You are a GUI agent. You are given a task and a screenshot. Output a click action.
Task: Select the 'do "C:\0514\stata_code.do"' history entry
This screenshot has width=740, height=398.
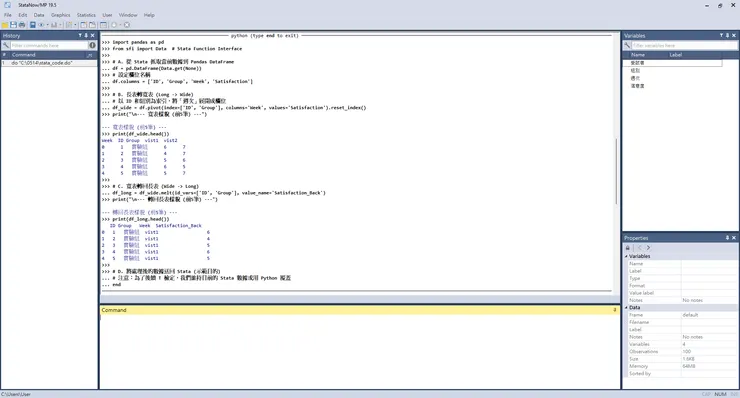tap(49, 63)
